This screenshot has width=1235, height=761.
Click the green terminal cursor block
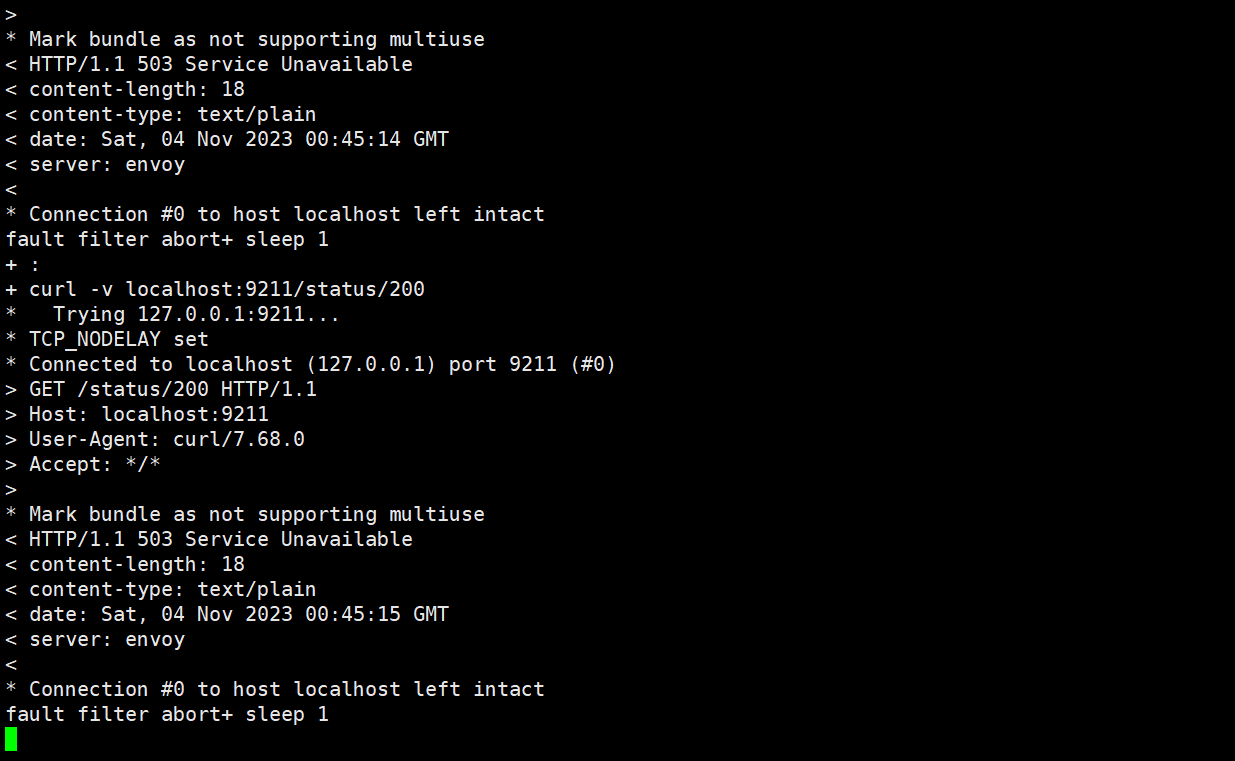click(x=11, y=739)
